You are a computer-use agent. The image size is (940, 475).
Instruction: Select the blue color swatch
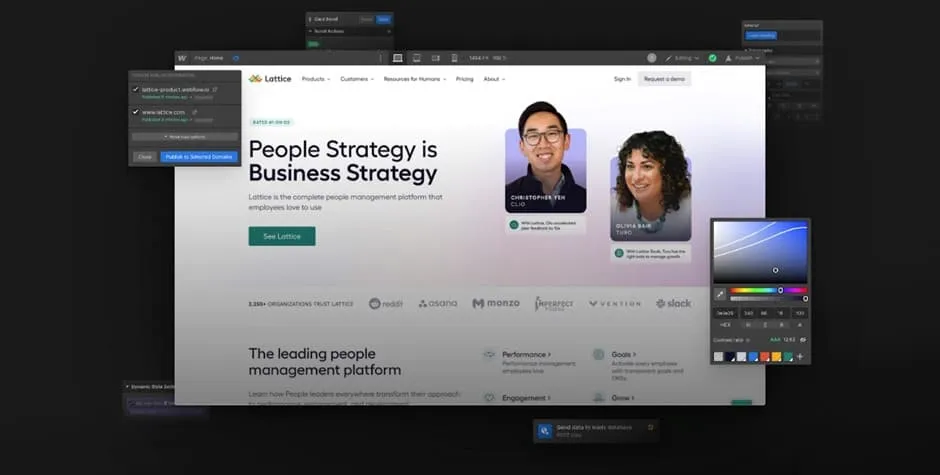click(753, 357)
